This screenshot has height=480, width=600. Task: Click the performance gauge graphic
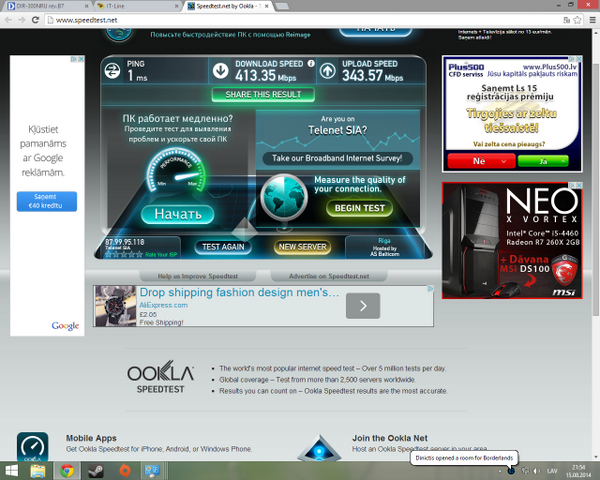coord(176,169)
